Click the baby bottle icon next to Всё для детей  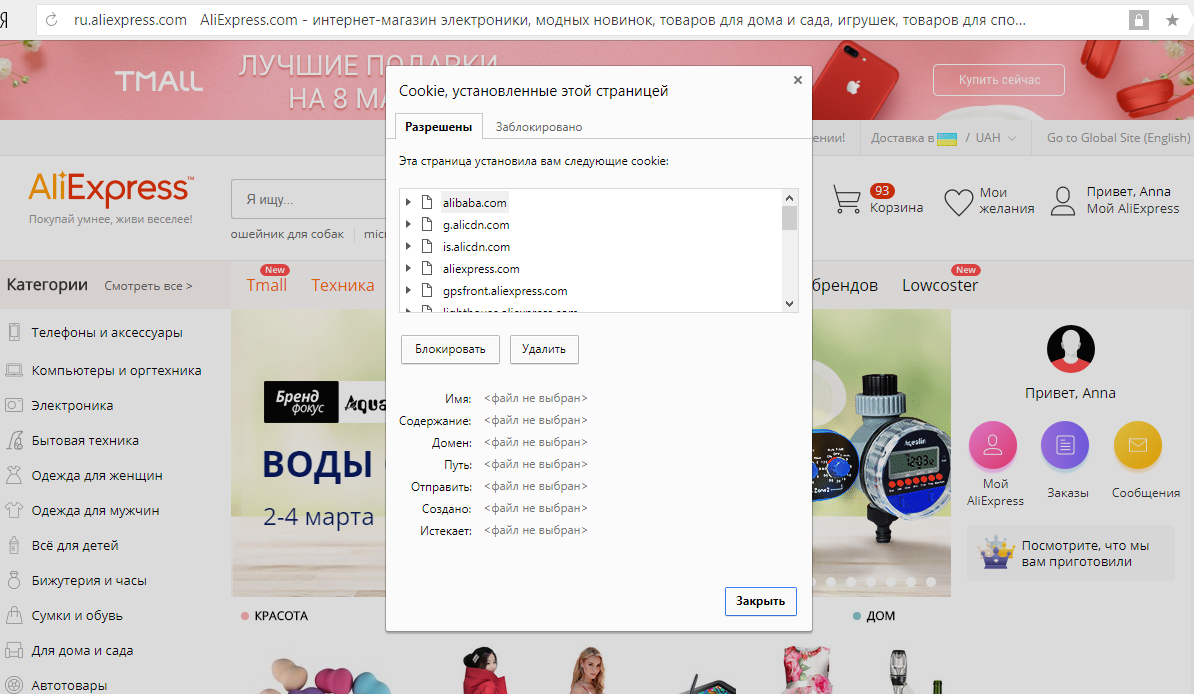[14, 545]
